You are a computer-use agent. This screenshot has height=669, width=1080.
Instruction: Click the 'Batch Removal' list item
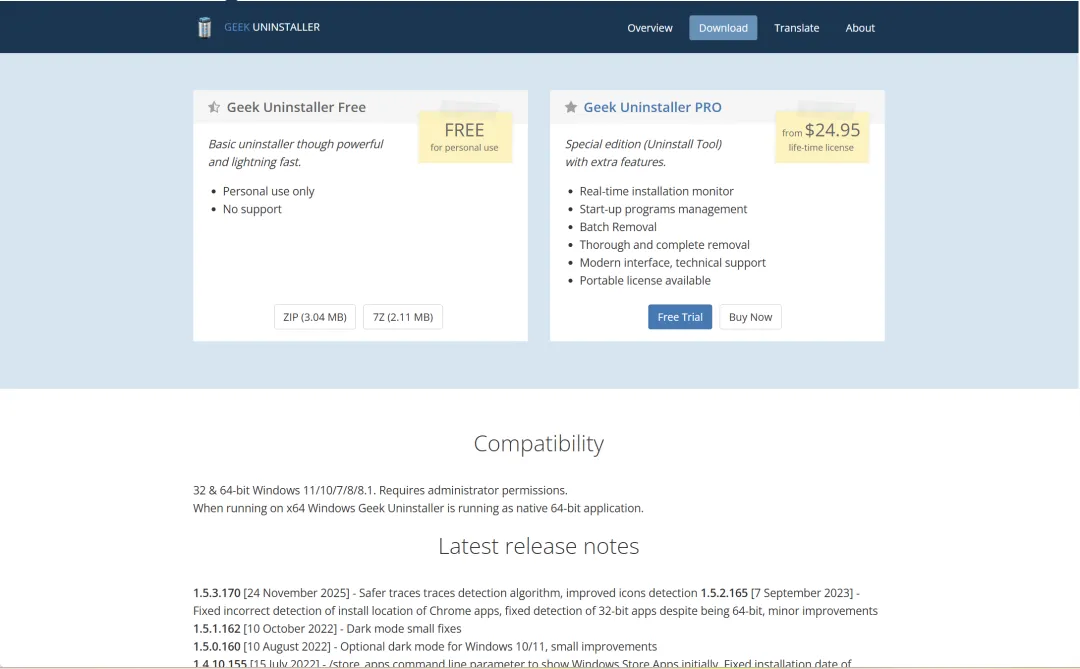pos(618,227)
